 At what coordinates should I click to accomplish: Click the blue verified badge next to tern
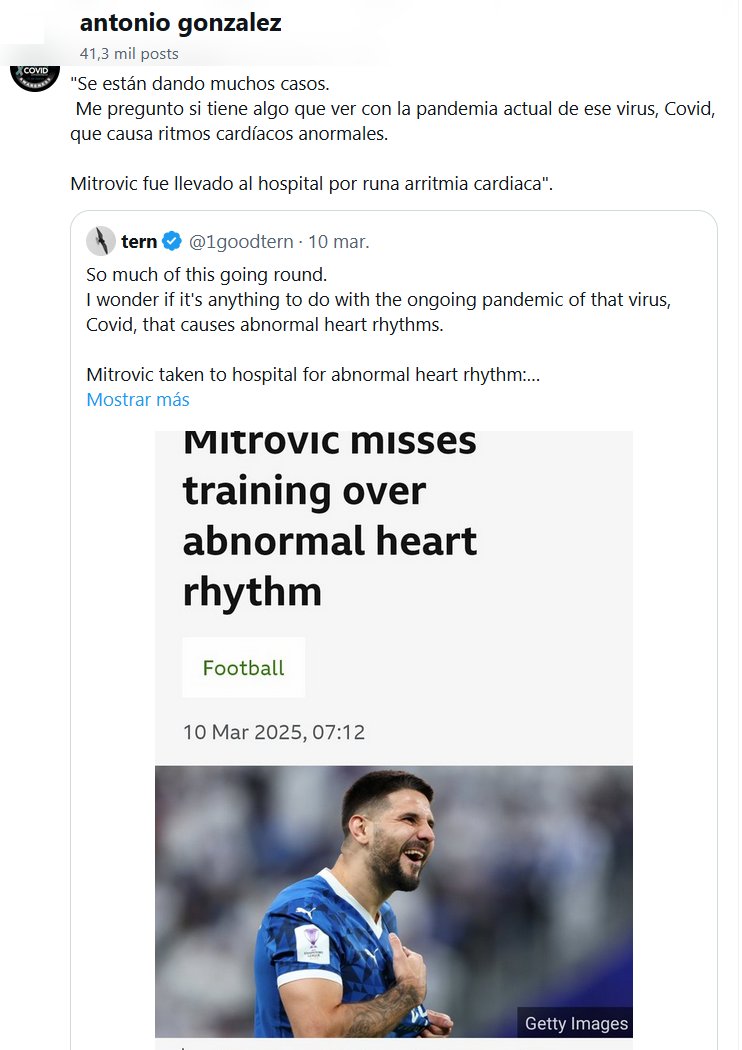click(x=172, y=241)
